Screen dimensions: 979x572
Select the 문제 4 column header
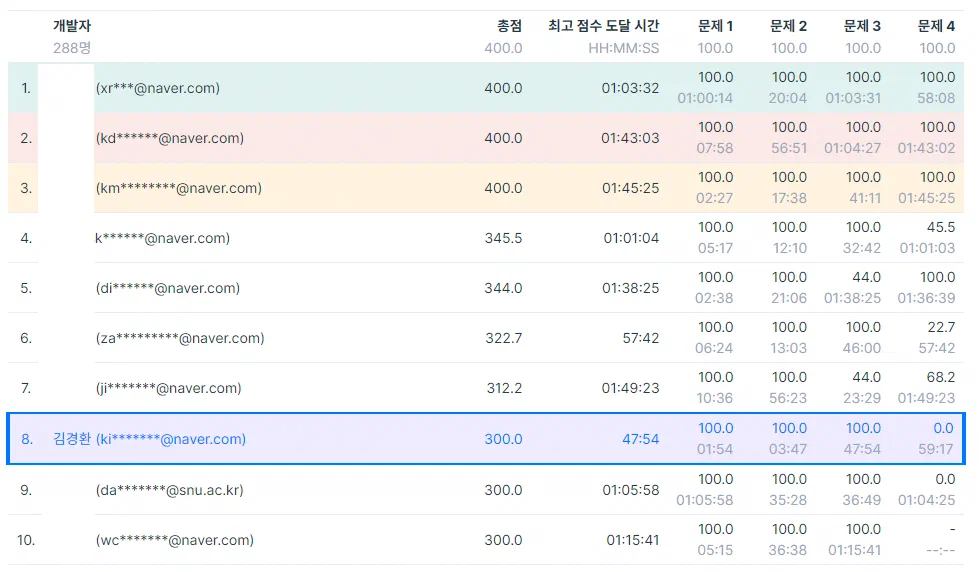pyautogui.click(x=936, y=26)
